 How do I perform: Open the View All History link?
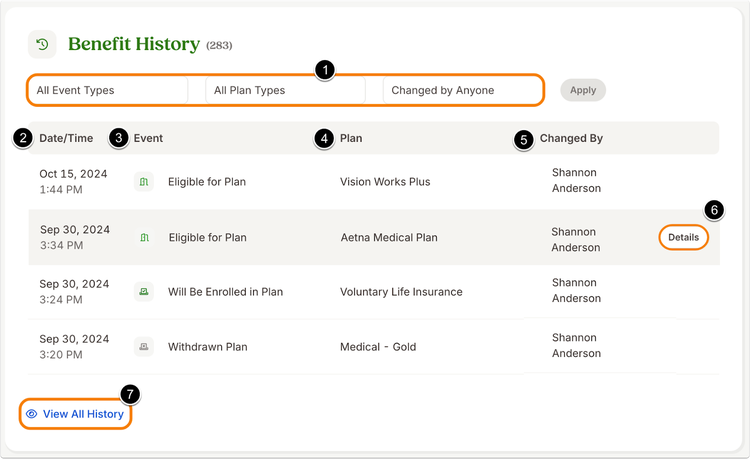coord(76,414)
